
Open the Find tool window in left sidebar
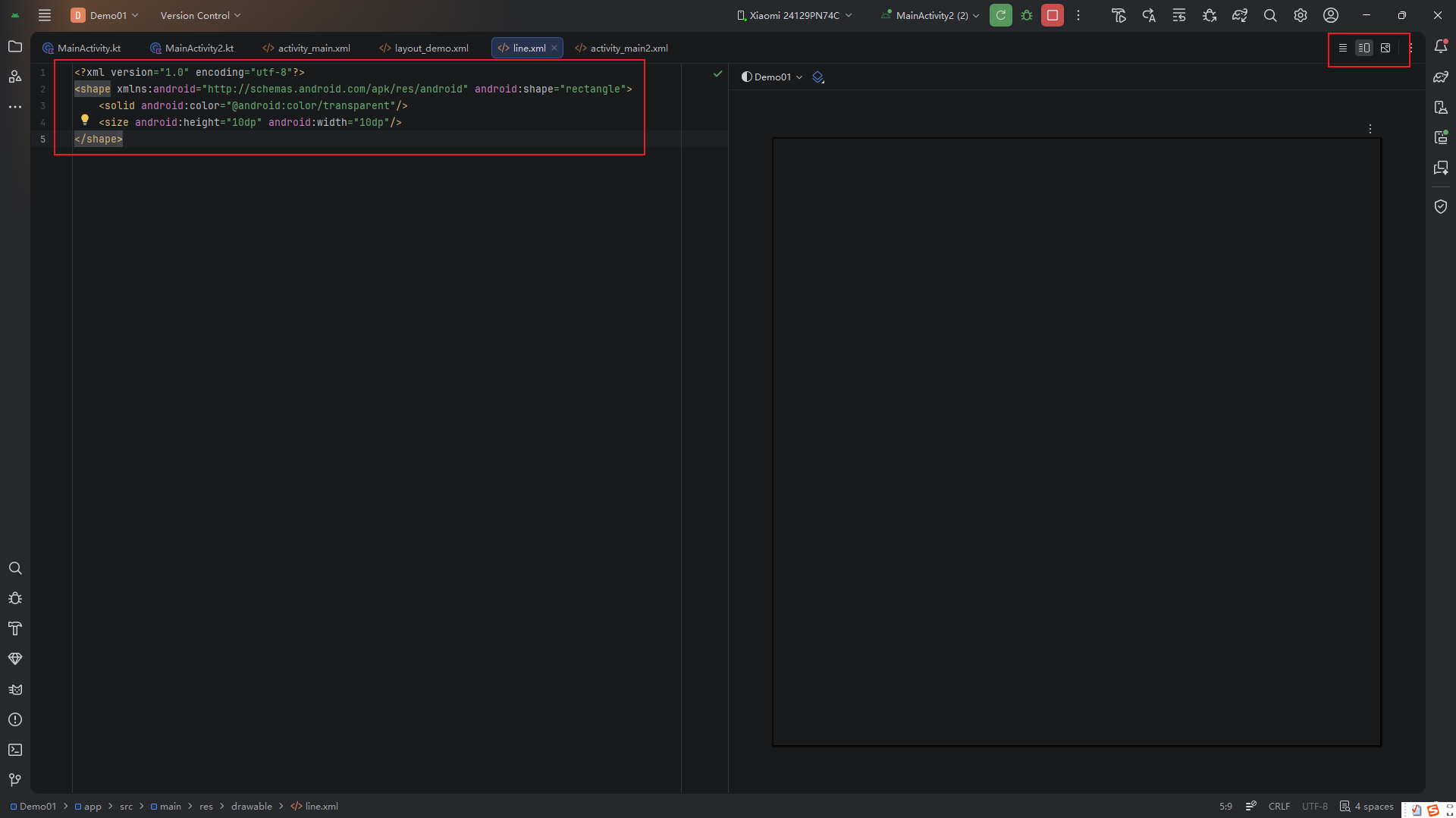[x=15, y=569]
